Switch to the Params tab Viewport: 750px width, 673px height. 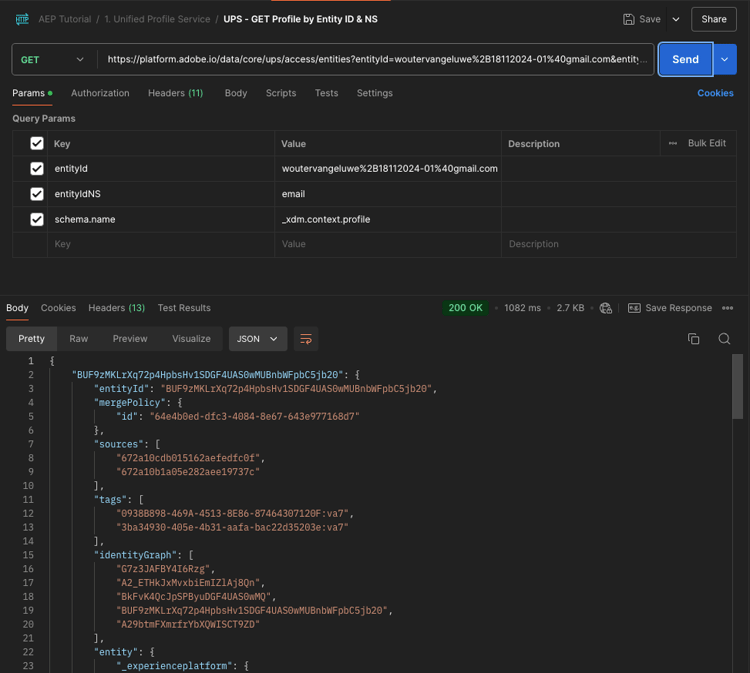[x=32, y=93]
